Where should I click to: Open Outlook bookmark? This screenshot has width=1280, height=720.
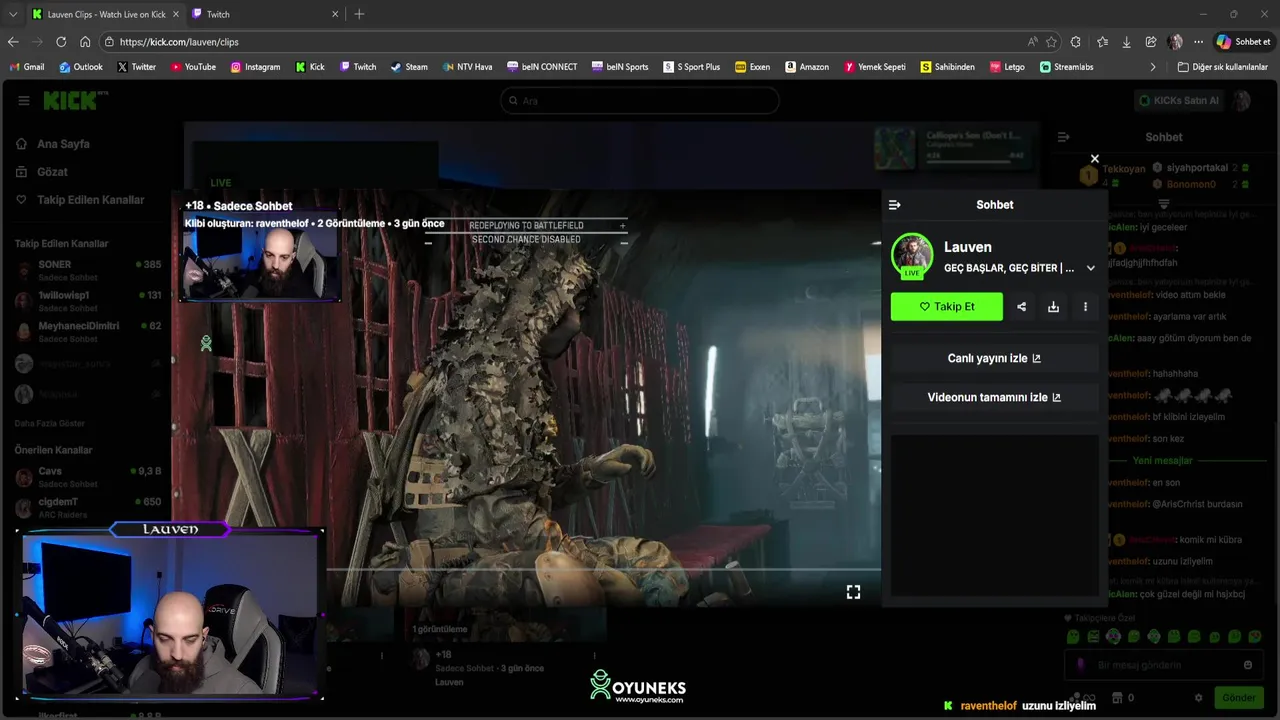[x=80, y=67]
